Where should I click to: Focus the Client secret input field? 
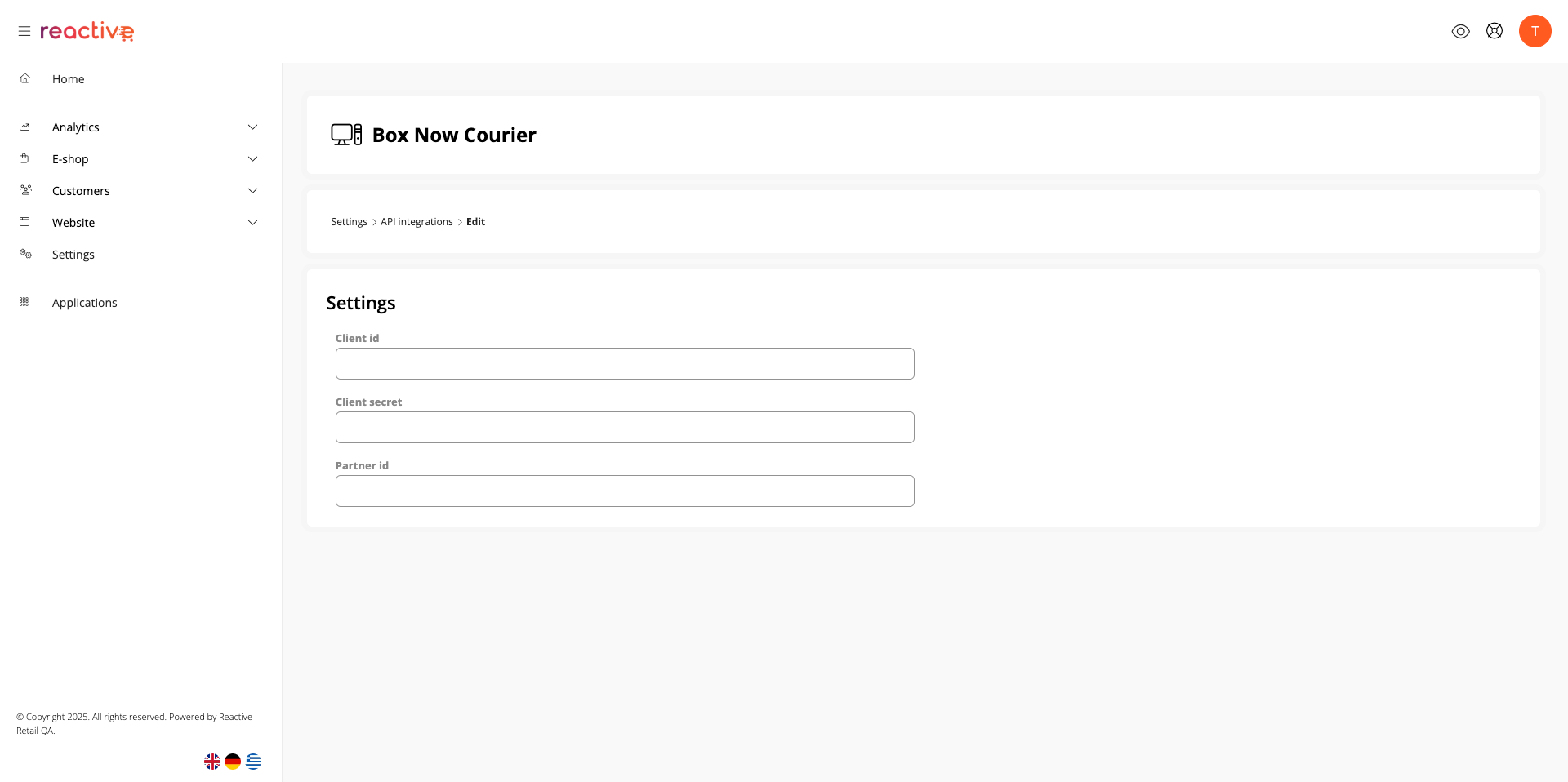[x=625, y=428]
